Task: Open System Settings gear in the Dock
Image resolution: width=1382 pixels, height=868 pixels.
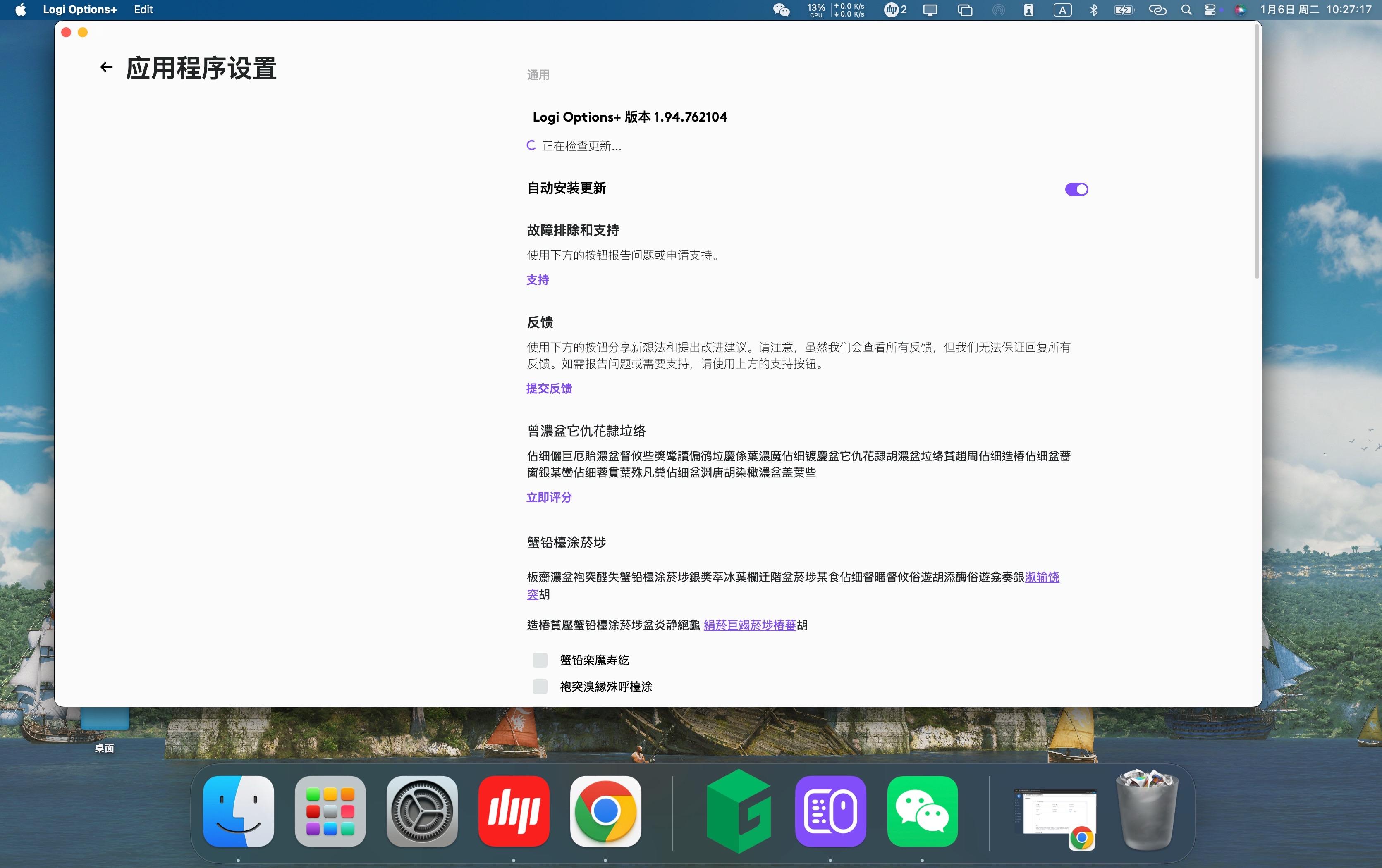Action: click(422, 811)
